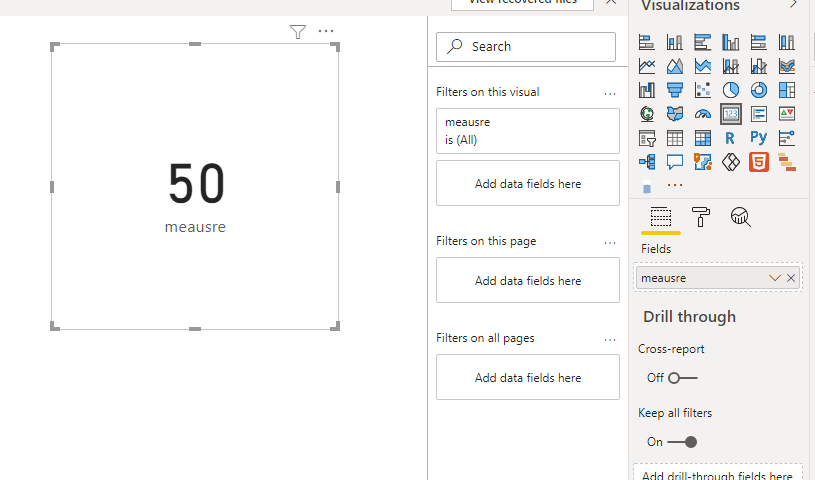The image size is (815, 480).
Task: Select the key influencers visual
Action: coord(787,138)
